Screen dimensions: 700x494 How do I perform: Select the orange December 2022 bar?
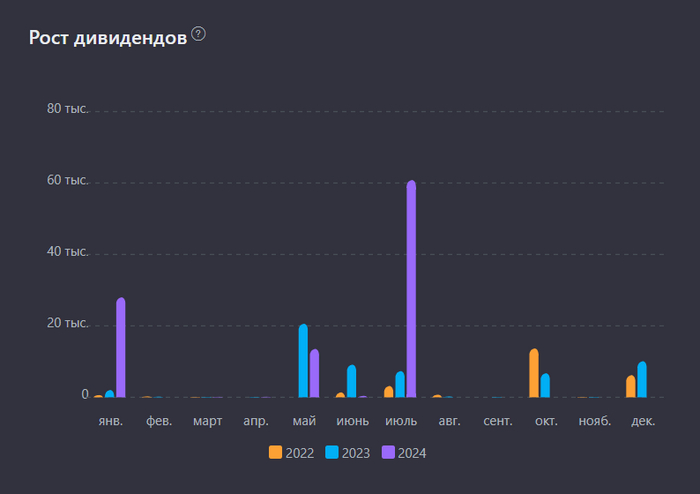coord(631,386)
